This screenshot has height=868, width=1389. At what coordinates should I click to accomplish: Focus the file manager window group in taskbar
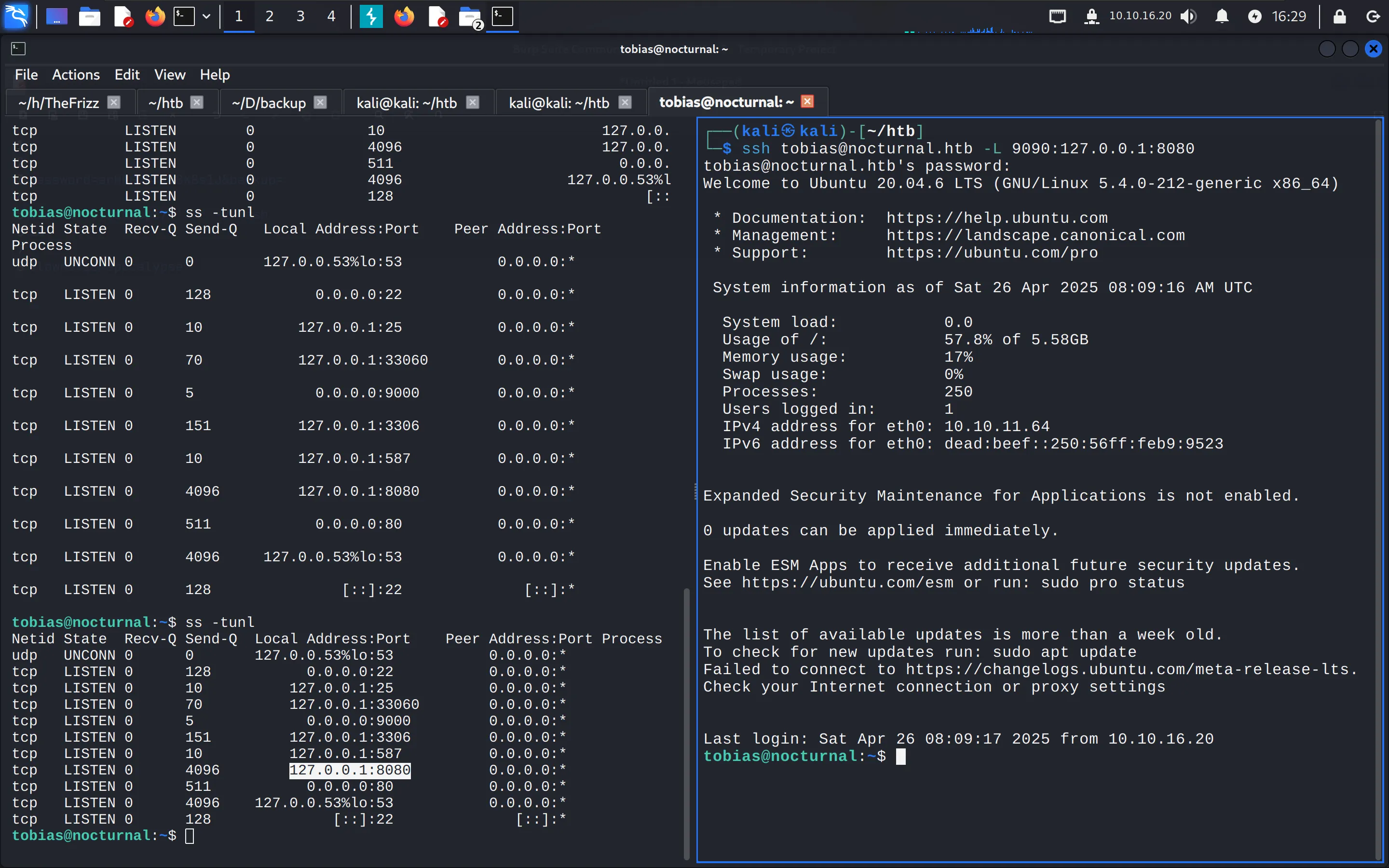(470, 17)
